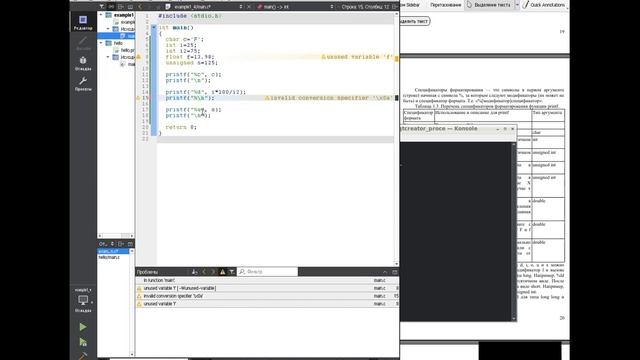The height and width of the screenshot is (360, 640).
Task: Split the project side pane
Action: pyautogui.click(x=121, y=7)
